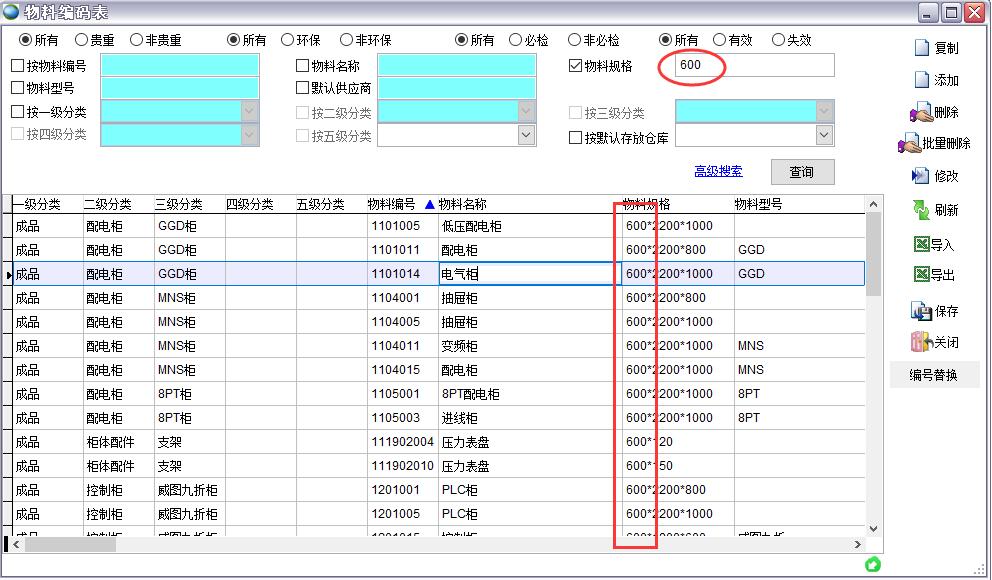Open the 高级搜索 advanced search link
This screenshot has height=580, width=992.
point(718,171)
